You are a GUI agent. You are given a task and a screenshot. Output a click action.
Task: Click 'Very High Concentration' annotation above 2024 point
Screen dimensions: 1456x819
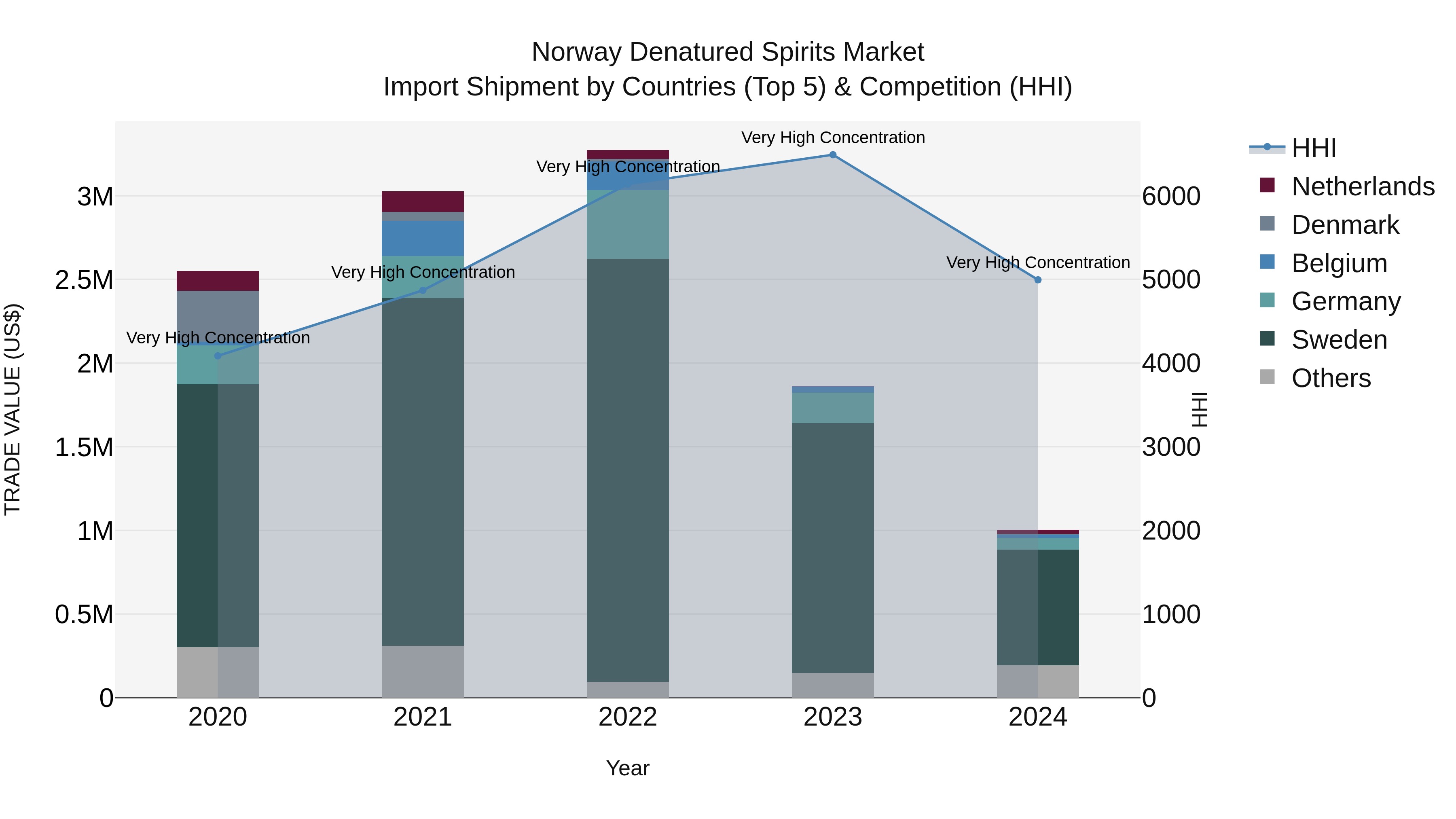1038,262
